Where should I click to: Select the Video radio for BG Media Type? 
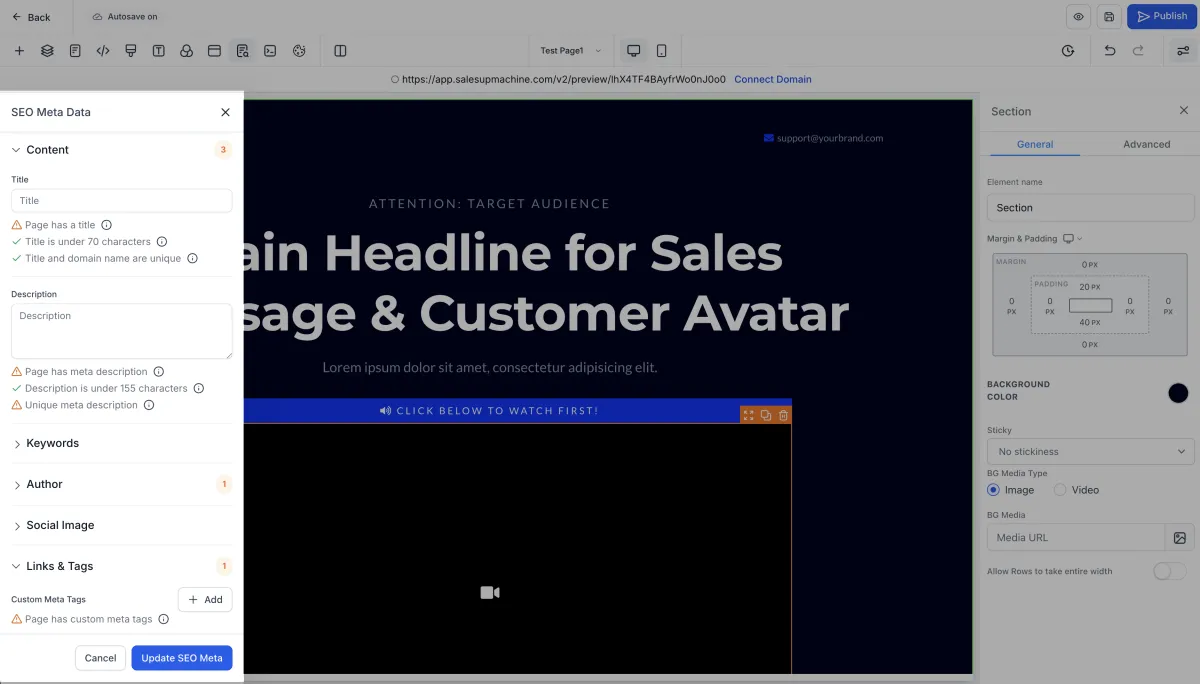coord(1059,490)
